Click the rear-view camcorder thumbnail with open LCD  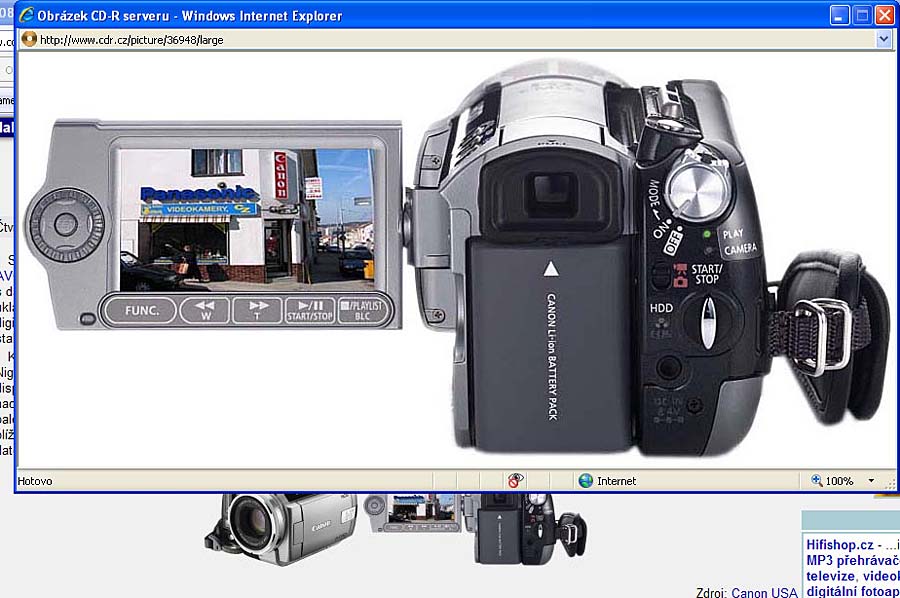point(475,524)
